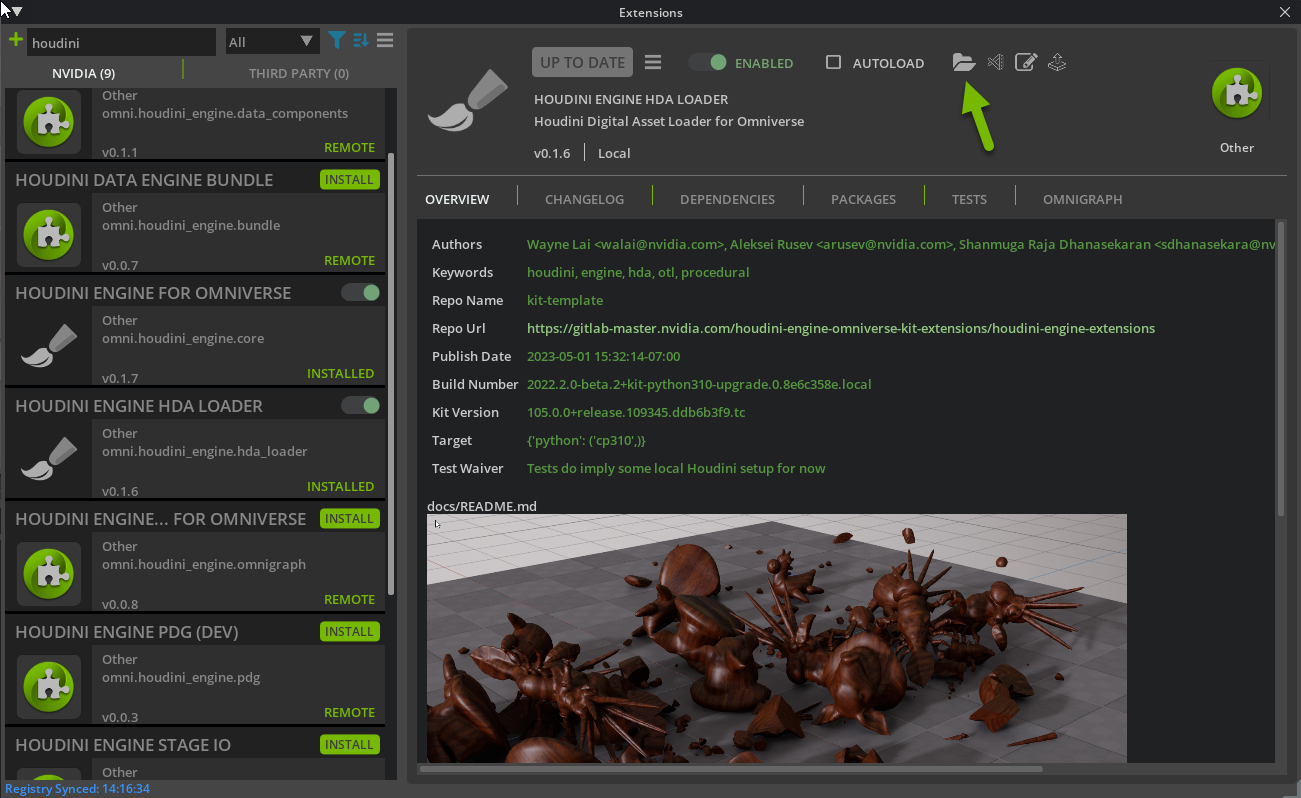This screenshot has width=1301, height=798.
Task: Click the omni.houdini_engine.data_components name text
Action: (x=225, y=113)
